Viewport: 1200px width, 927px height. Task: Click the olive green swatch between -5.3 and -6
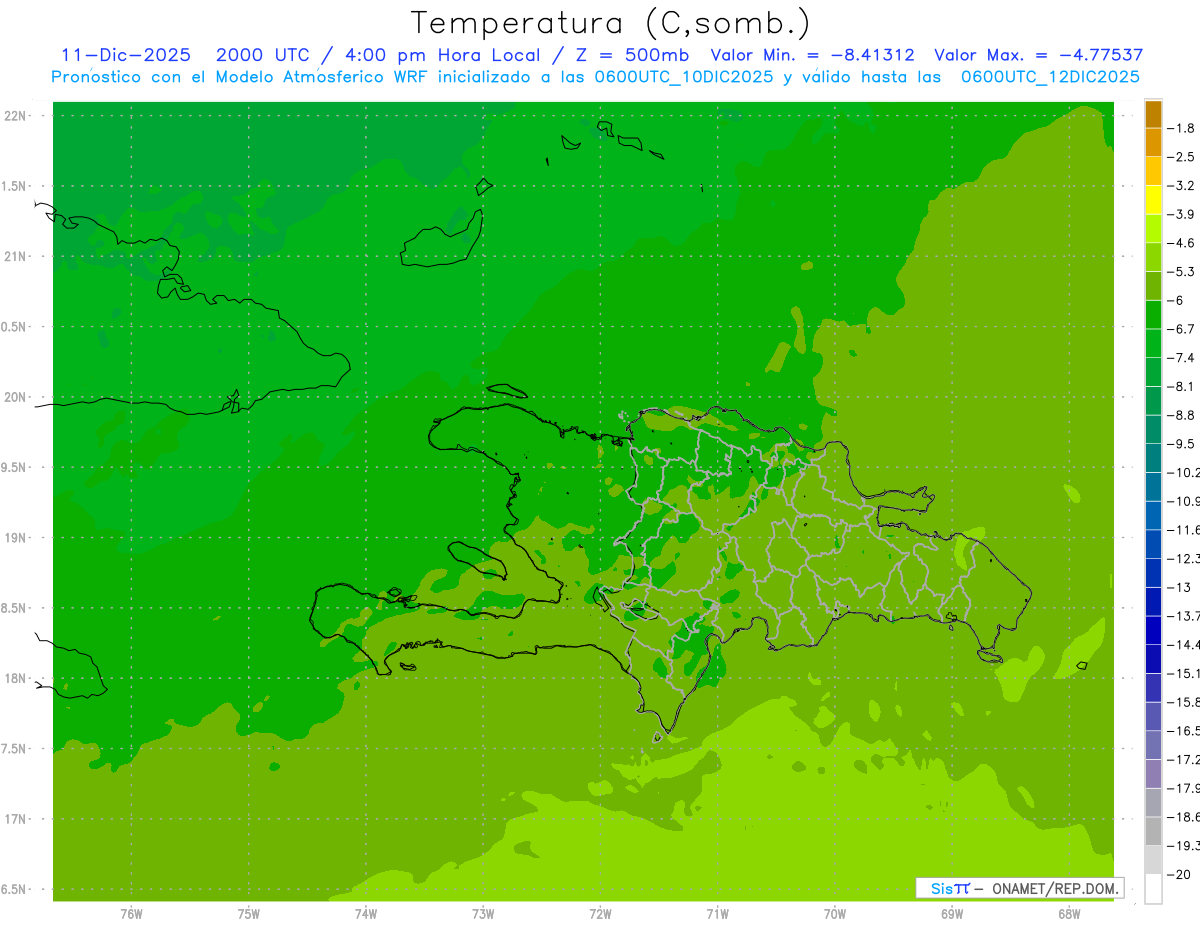coord(1153,286)
